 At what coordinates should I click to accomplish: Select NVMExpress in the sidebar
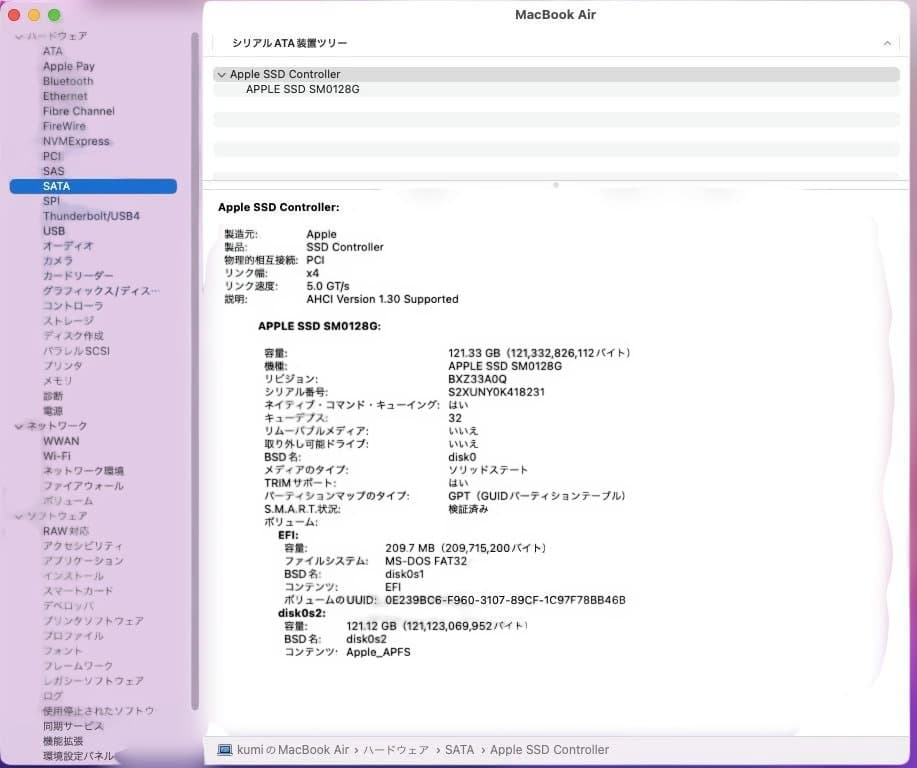tap(75, 141)
